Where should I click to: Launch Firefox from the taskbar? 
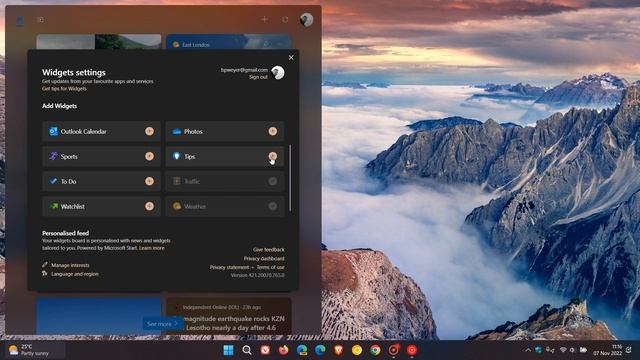click(283, 350)
